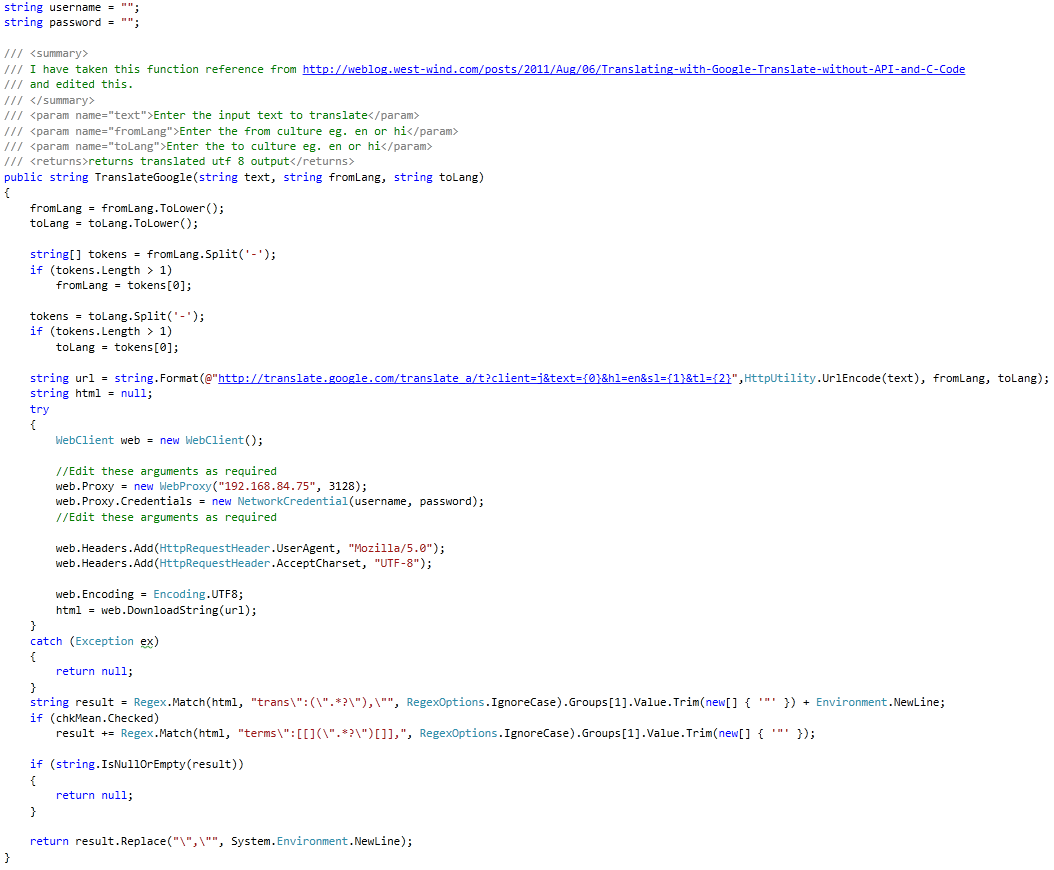The width and height of the screenshot is (1054, 870).
Task: Click "tokens = toLang.Split('-');" line
Action: 117,317
